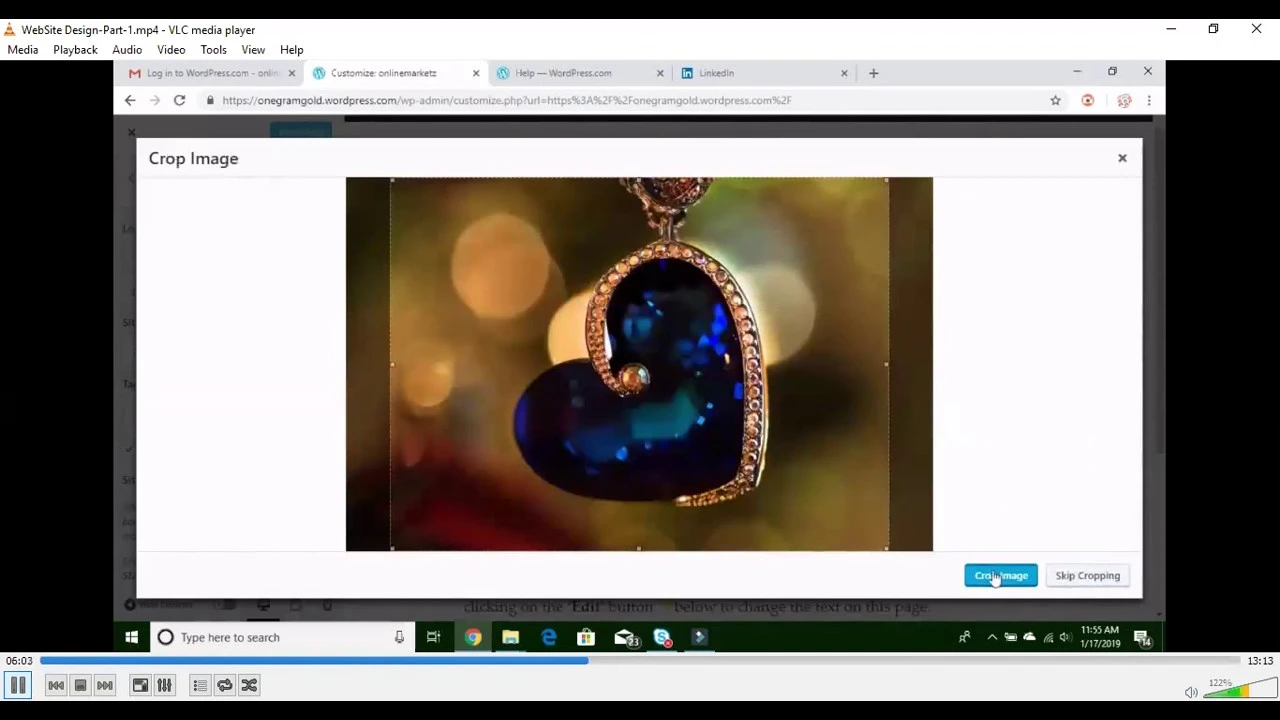The image size is (1280, 720).
Task: Stop playback in VLC
Action: click(x=80, y=685)
